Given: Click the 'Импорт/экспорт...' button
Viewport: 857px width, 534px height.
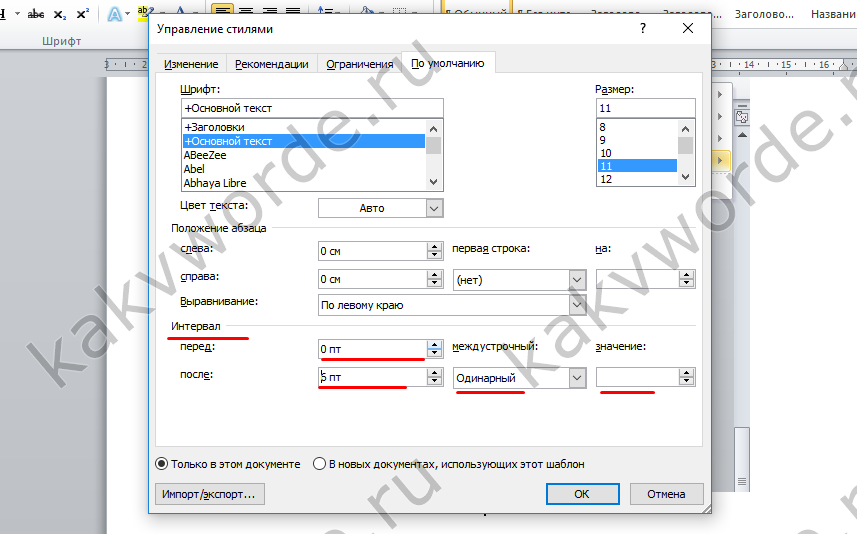Looking at the screenshot, I should [210, 494].
